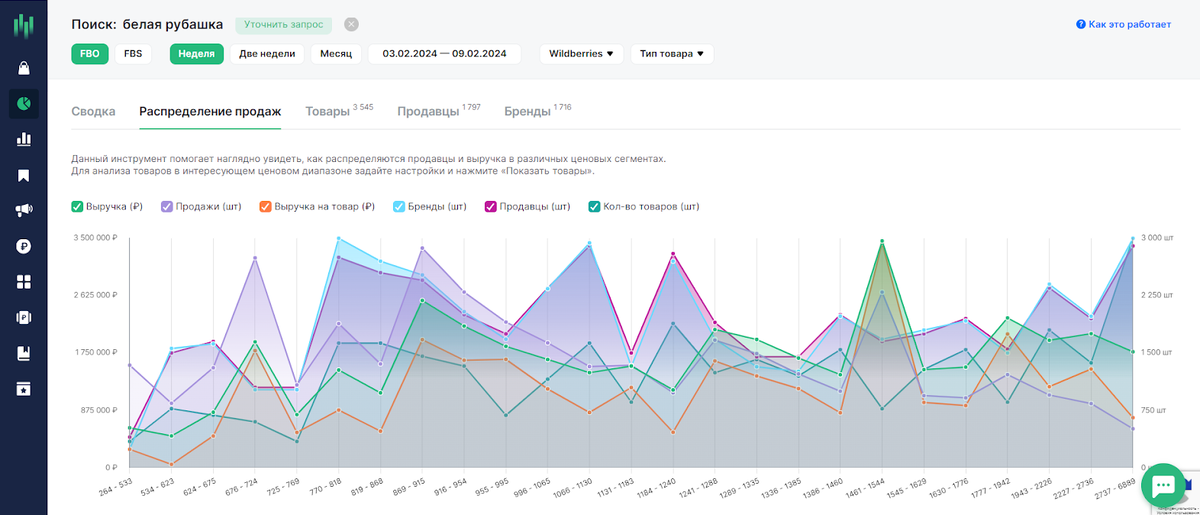Toggle Продажи (шт) series checkbox

[x=166, y=207]
